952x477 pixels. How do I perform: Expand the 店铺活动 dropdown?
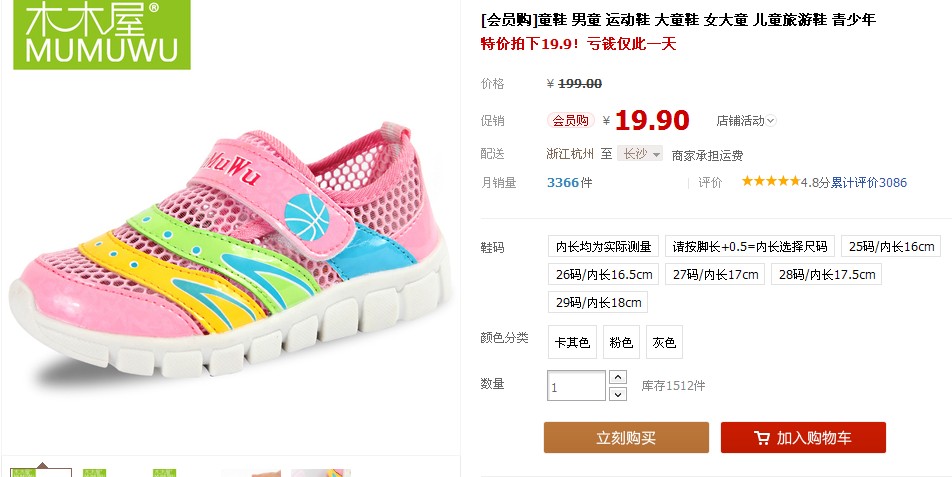click(x=746, y=121)
